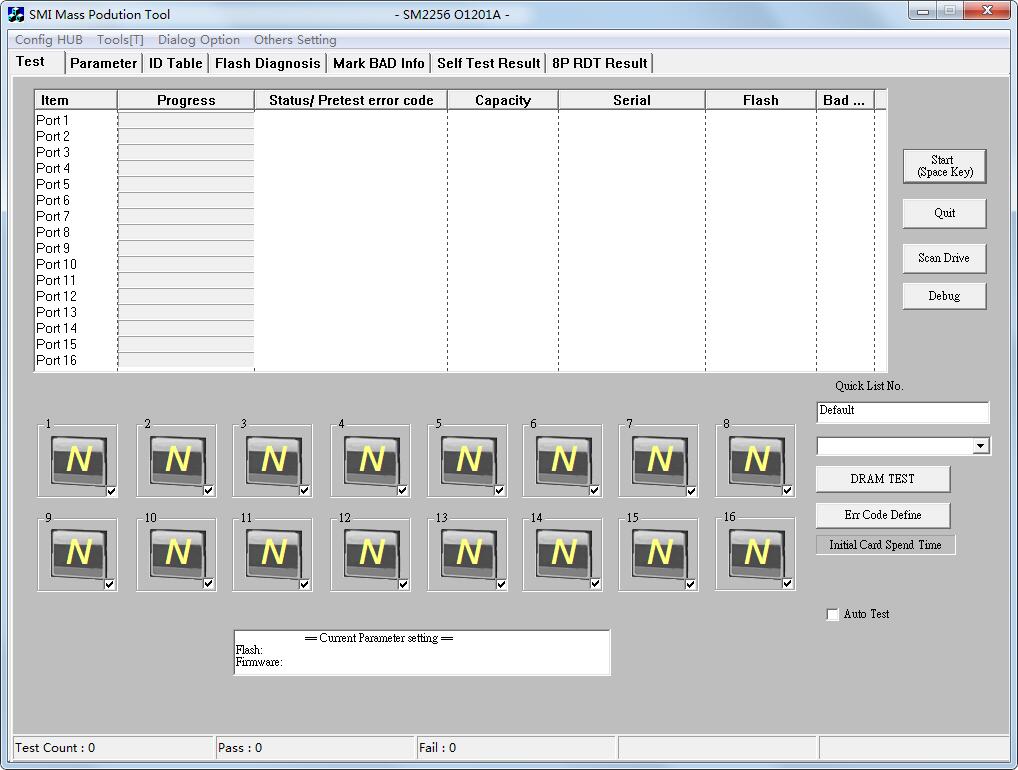
Task: Expand the Quick List dropdown arrow
Action: pos(980,446)
